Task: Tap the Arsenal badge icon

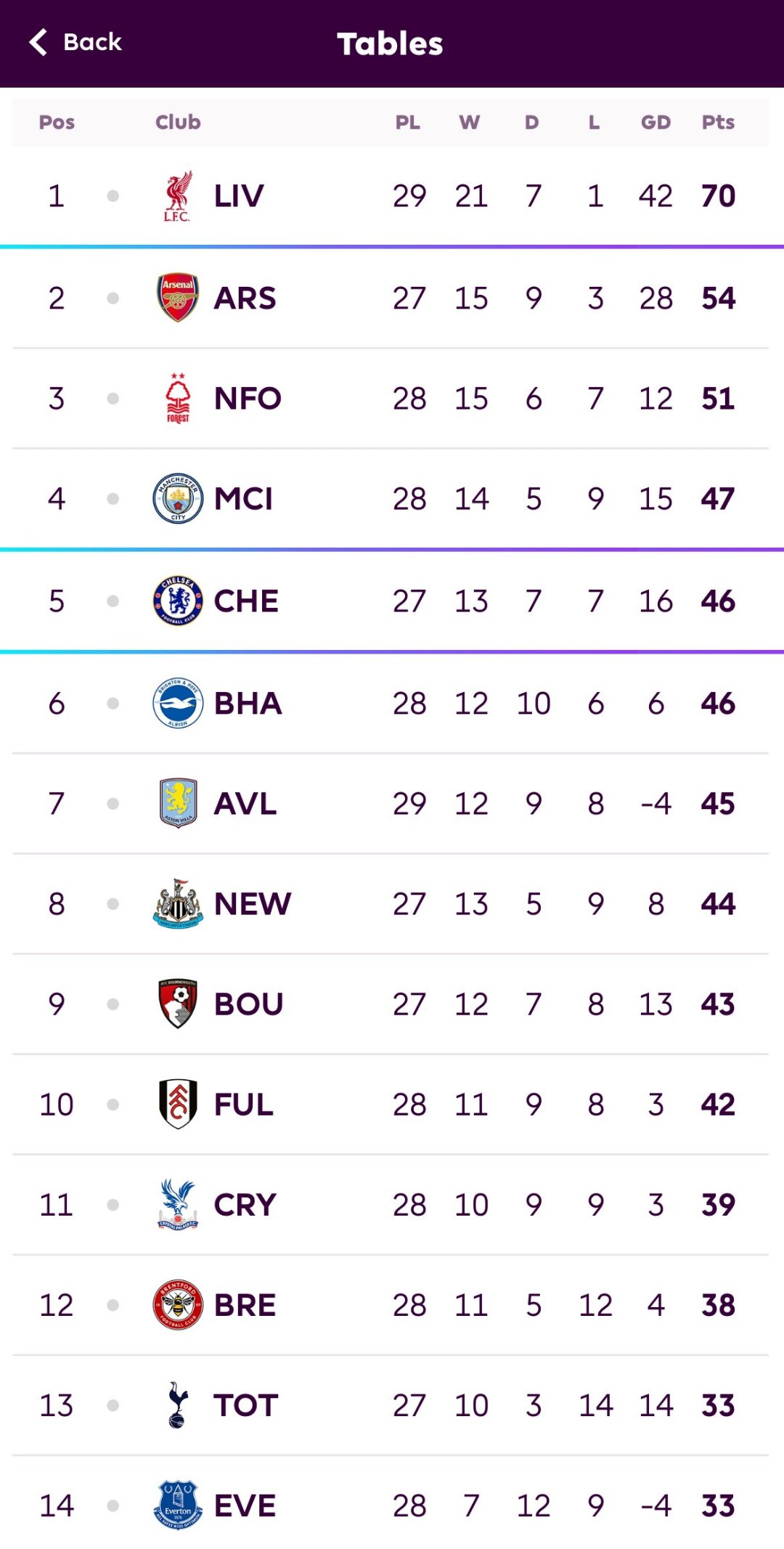Action: coord(178,298)
